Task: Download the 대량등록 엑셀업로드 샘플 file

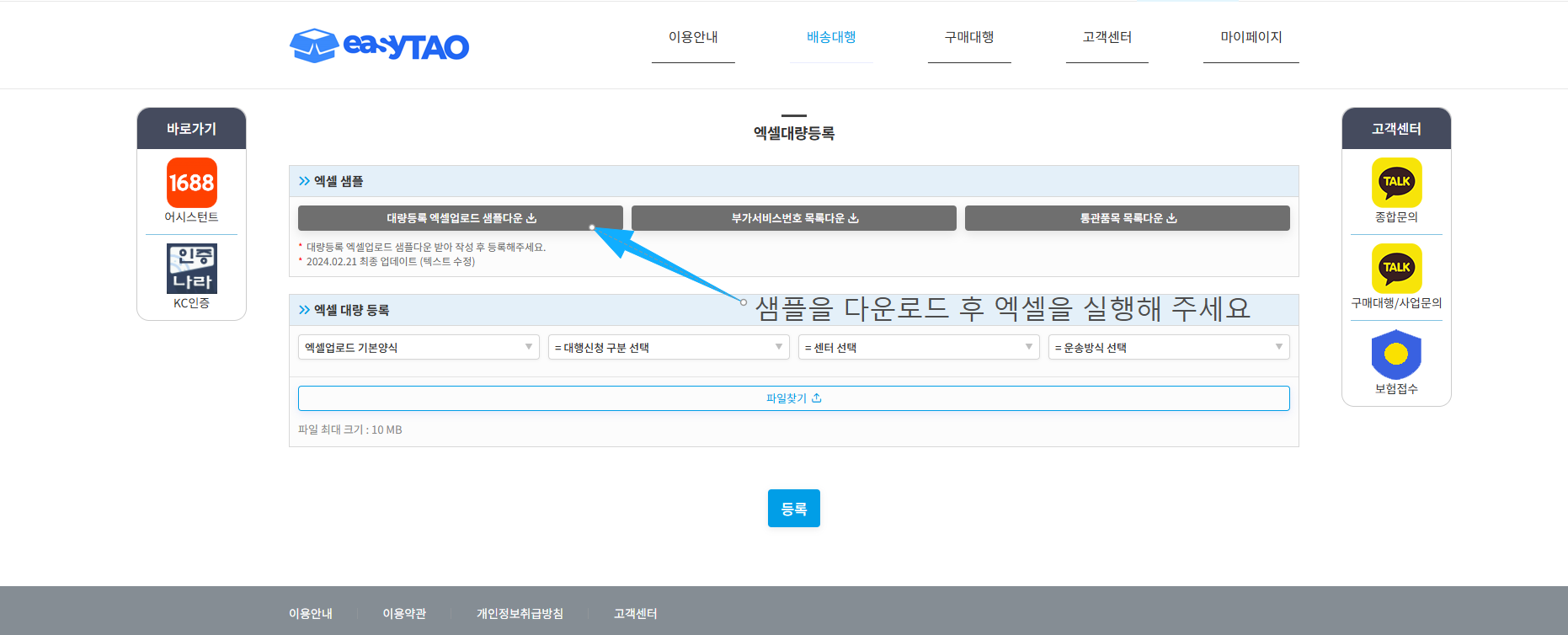Action: point(460,218)
